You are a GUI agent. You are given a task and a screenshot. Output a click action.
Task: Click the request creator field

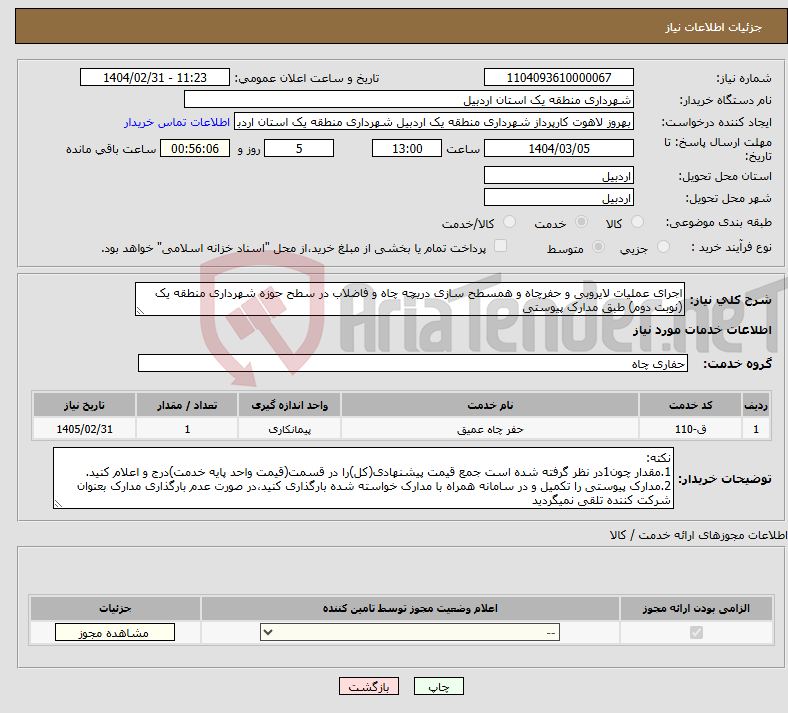[434, 122]
